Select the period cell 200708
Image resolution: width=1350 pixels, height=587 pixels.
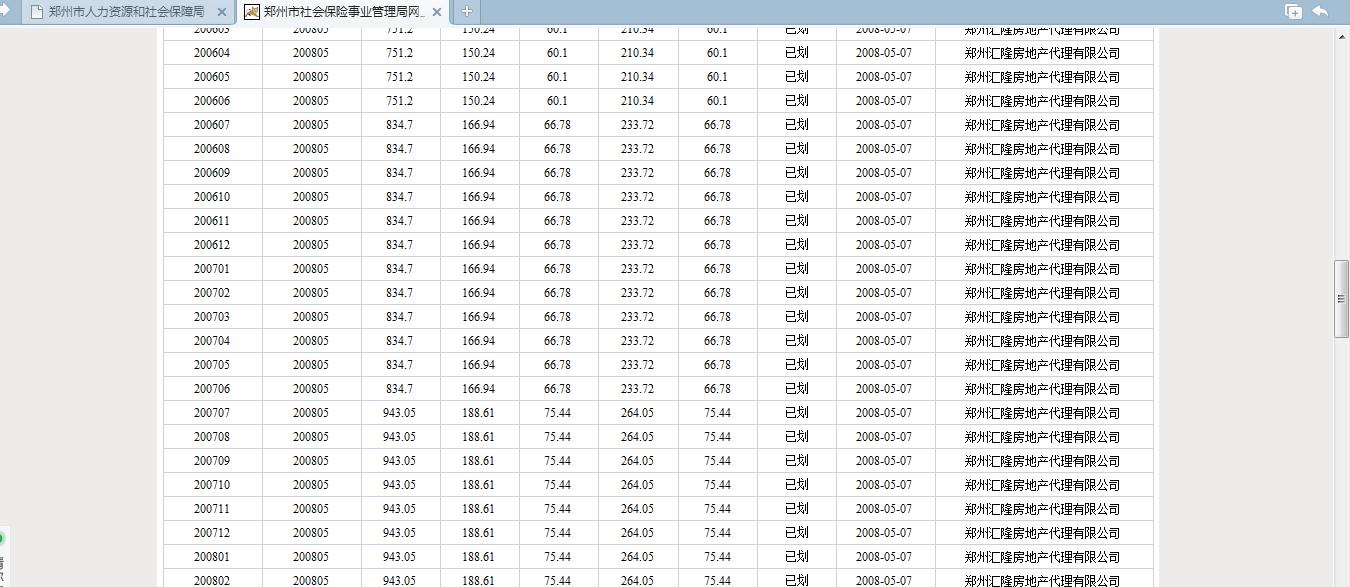[x=212, y=437]
